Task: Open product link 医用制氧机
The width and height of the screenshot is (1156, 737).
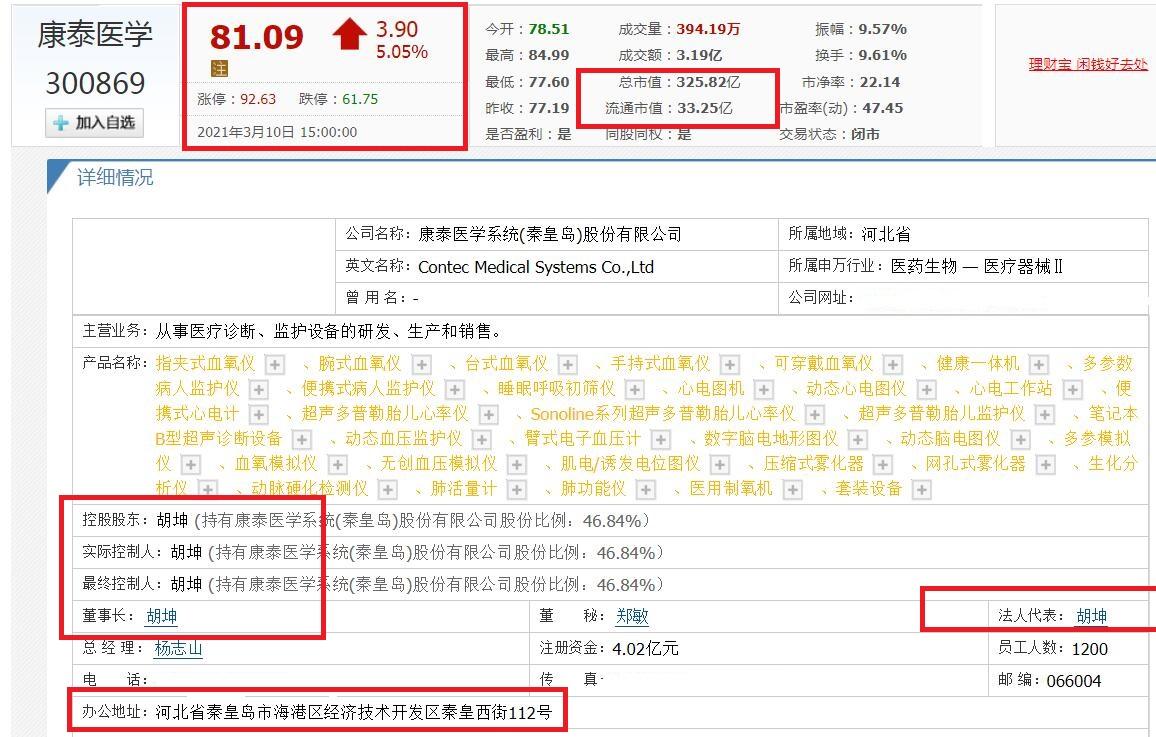Action: 731,489
